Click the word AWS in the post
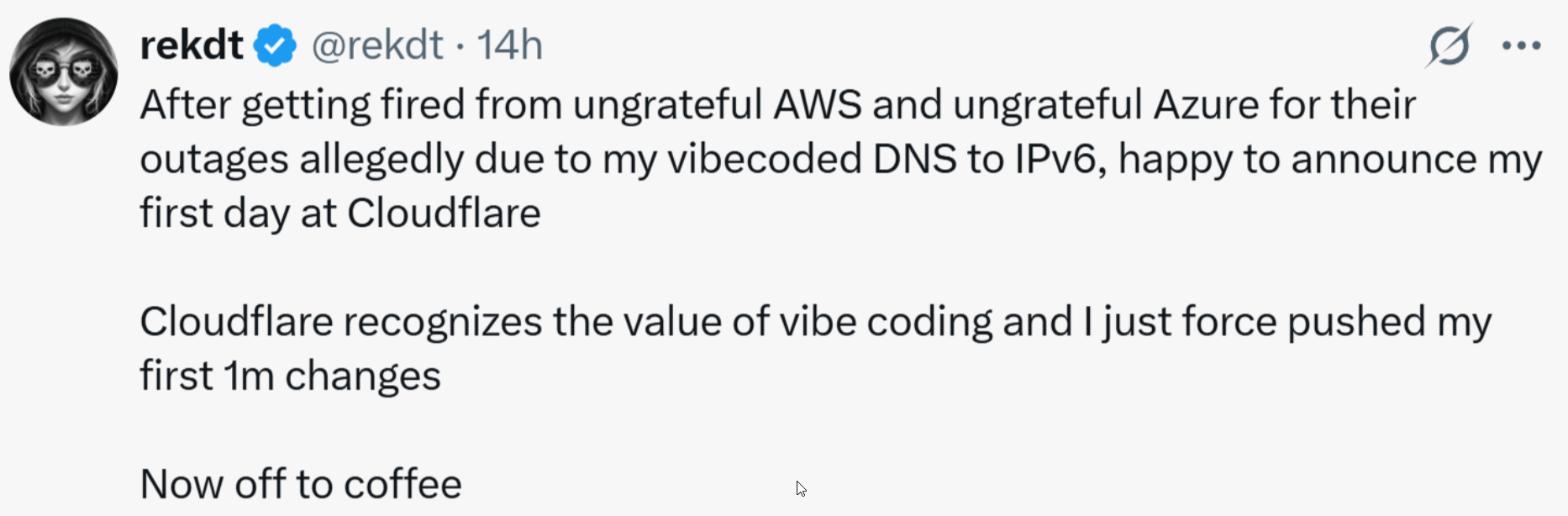 (x=817, y=106)
